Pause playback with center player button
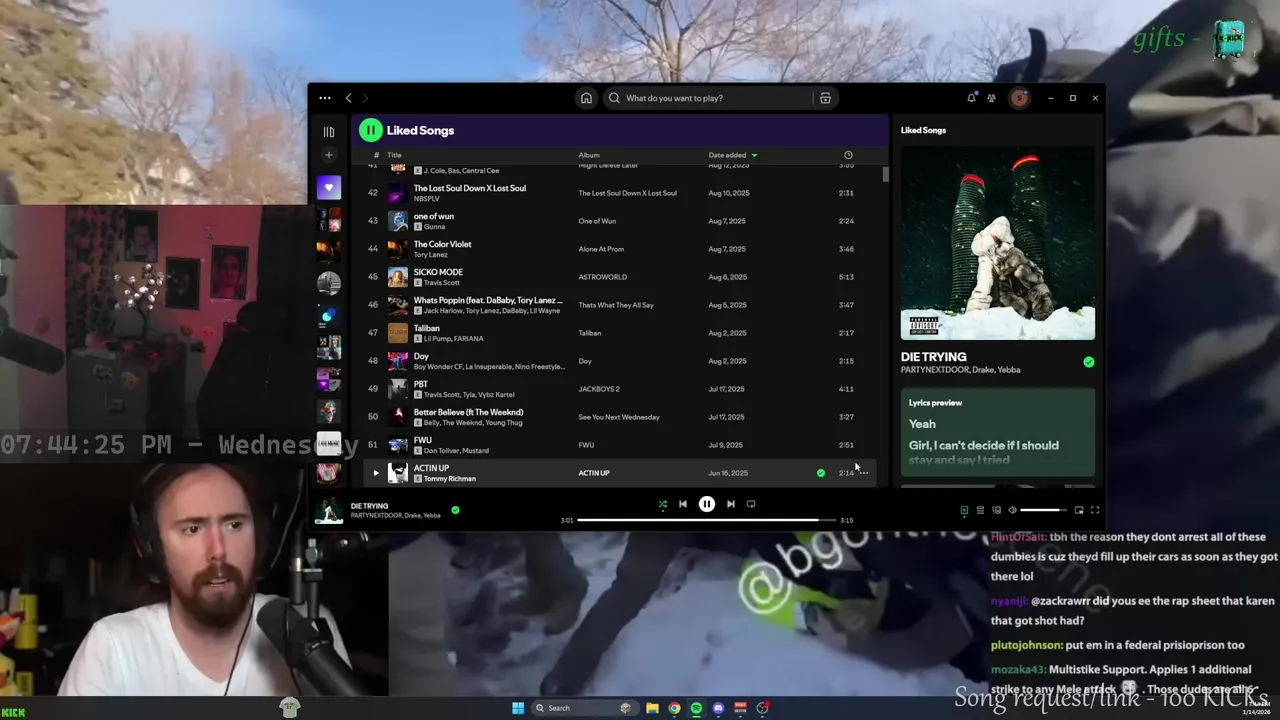Screen dimensions: 1280x720 707,504
